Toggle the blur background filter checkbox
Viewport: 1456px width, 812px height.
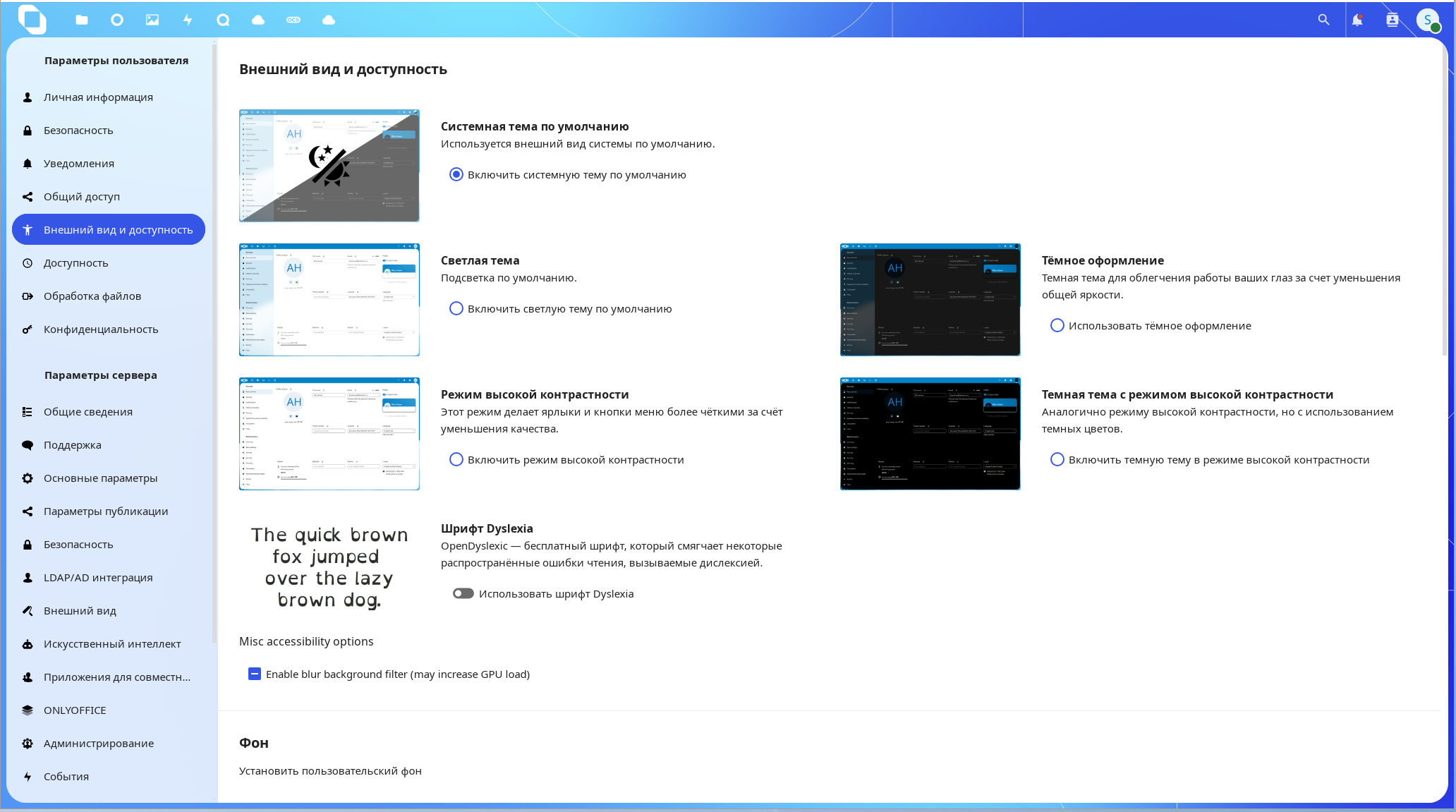coord(255,674)
